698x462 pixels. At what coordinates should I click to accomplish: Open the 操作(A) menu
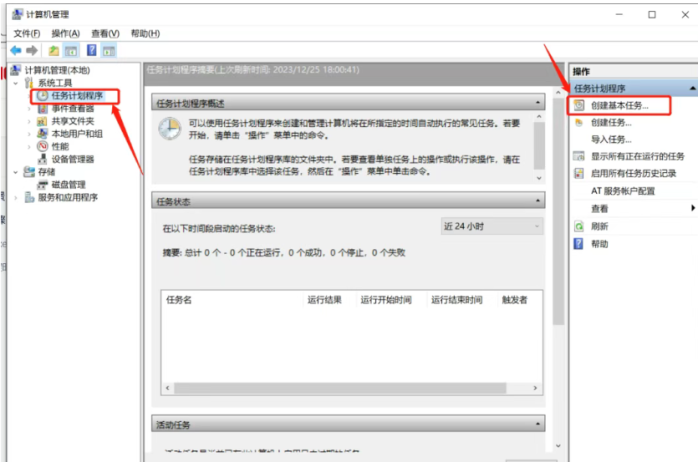pos(66,33)
